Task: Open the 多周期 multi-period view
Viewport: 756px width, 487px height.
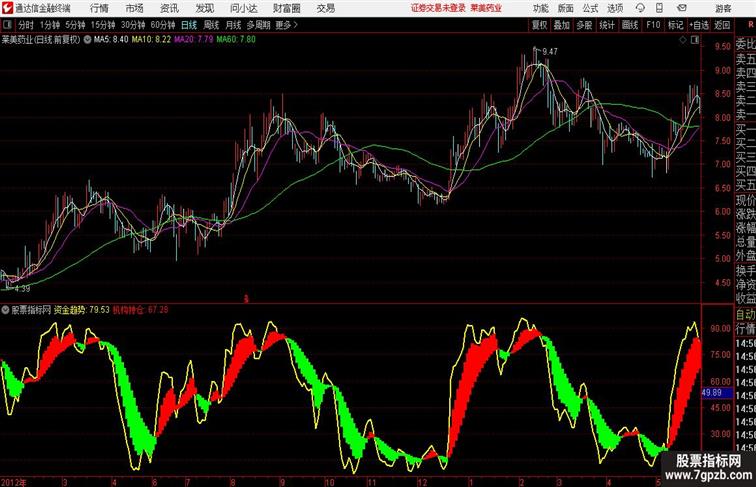Action: [258, 25]
